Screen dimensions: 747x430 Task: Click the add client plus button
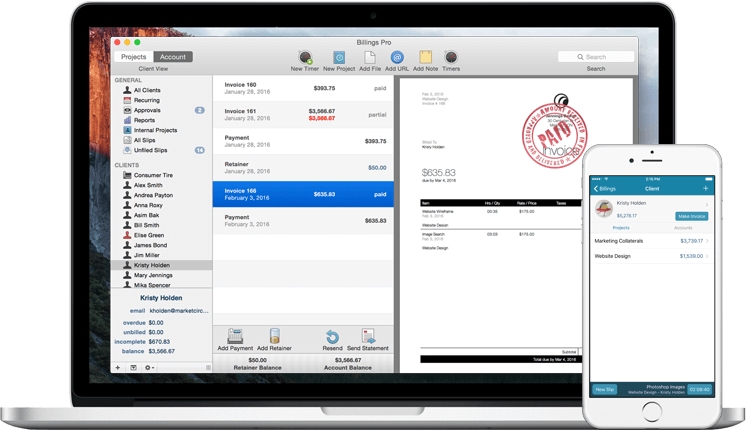pos(118,368)
